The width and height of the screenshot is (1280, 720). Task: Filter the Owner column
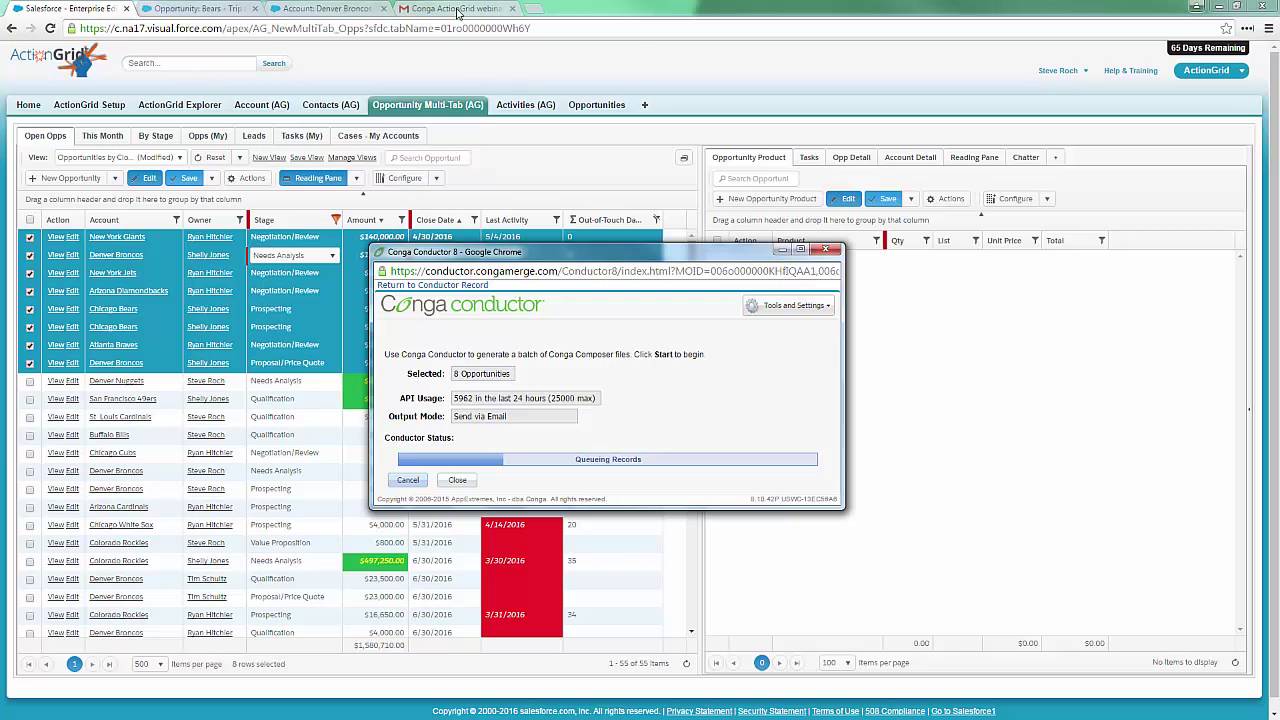(240, 220)
